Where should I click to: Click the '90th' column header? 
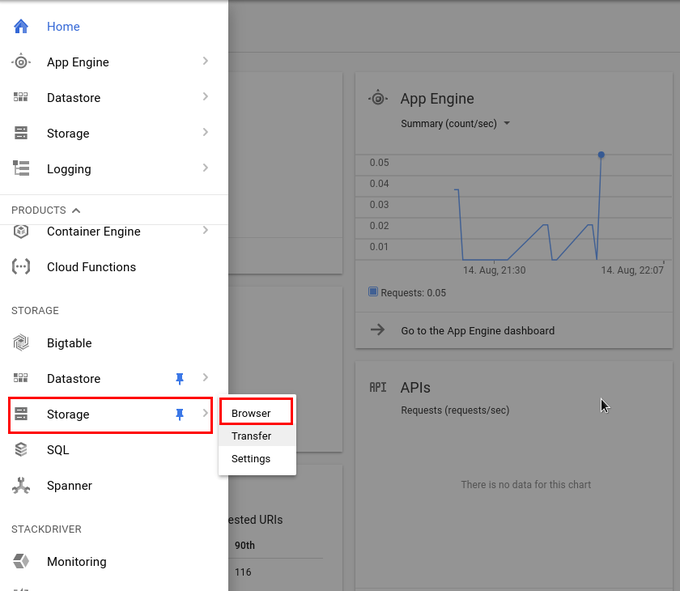tap(245, 545)
